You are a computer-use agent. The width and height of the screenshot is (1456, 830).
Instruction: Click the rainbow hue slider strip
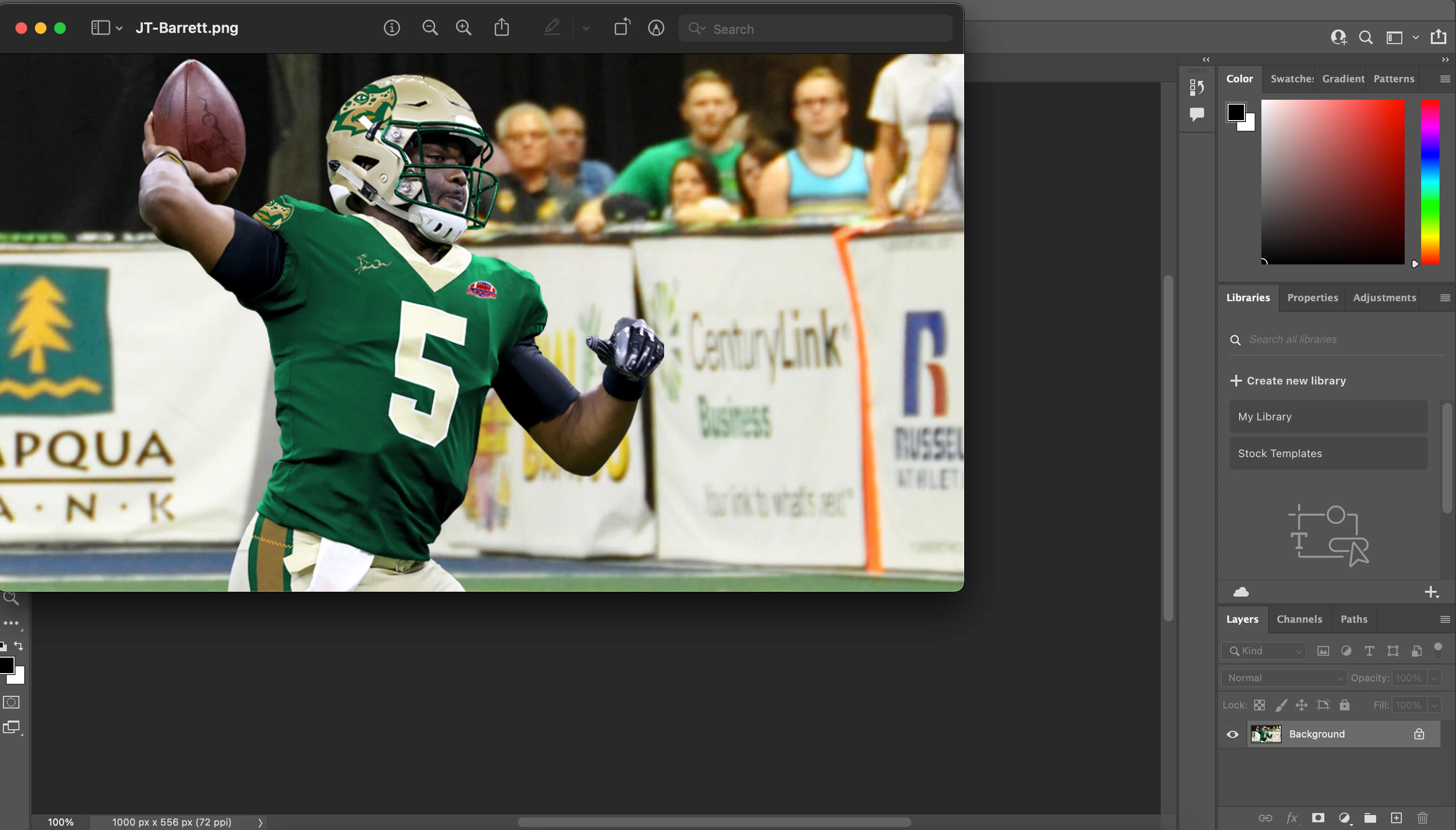(1430, 183)
